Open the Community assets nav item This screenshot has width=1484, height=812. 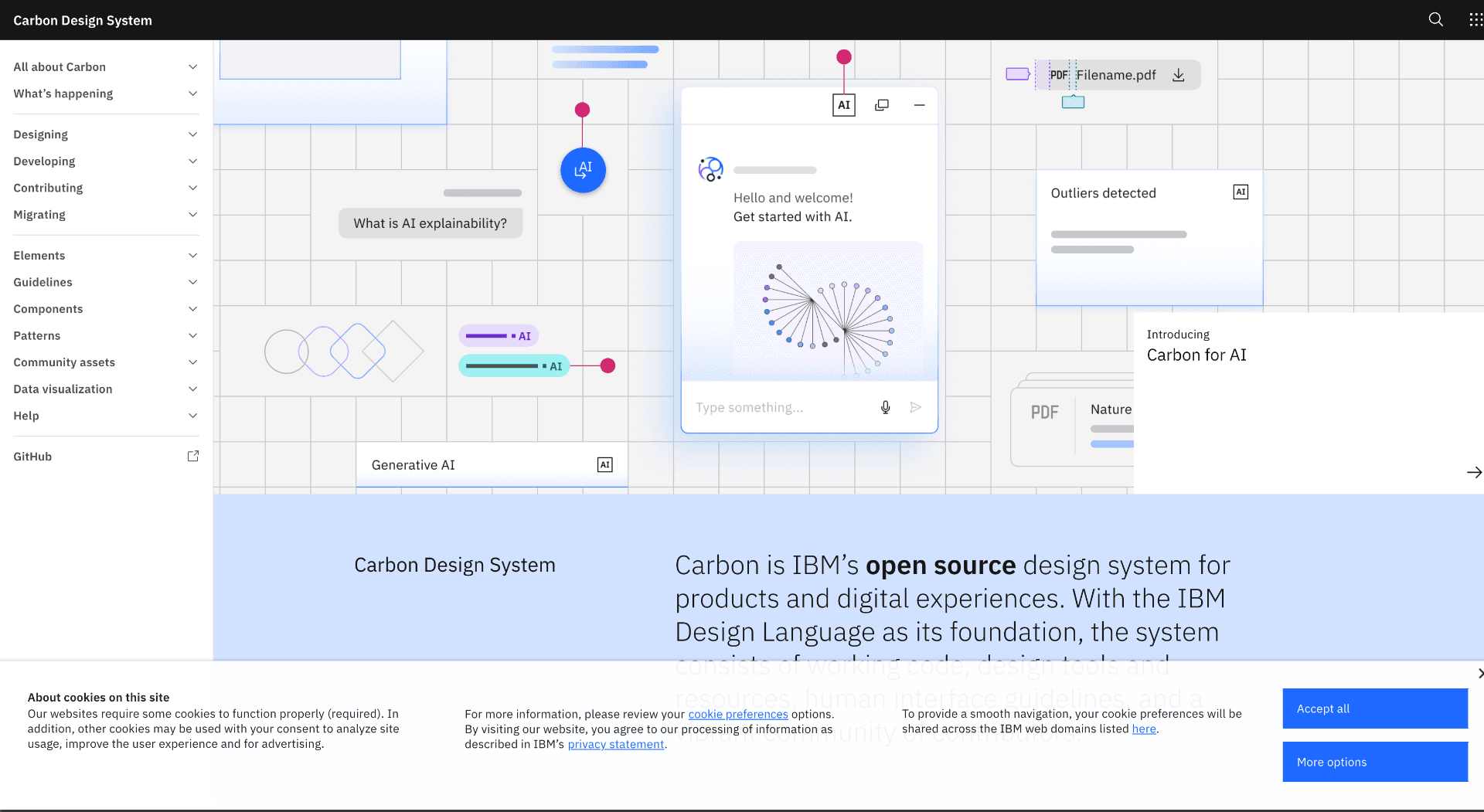[x=106, y=362]
